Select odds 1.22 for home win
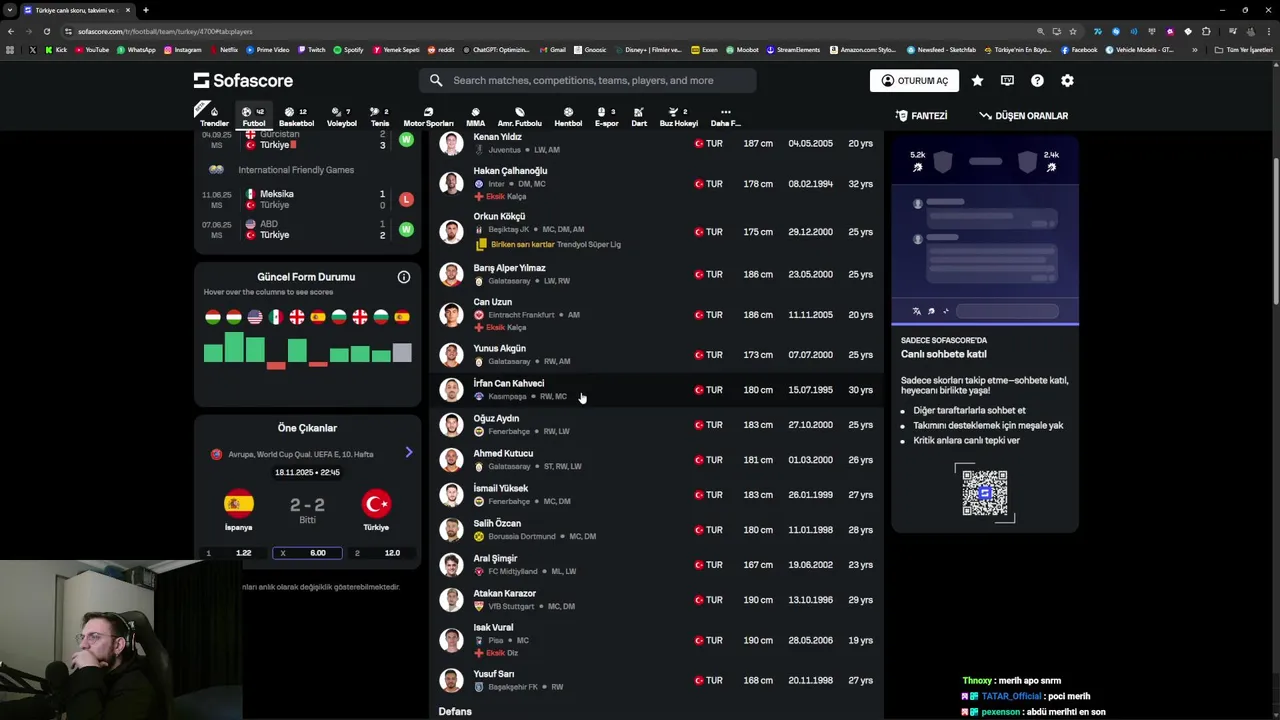The height and width of the screenshot is (720, 1280). pyautogui.click(x=233, y=553)
